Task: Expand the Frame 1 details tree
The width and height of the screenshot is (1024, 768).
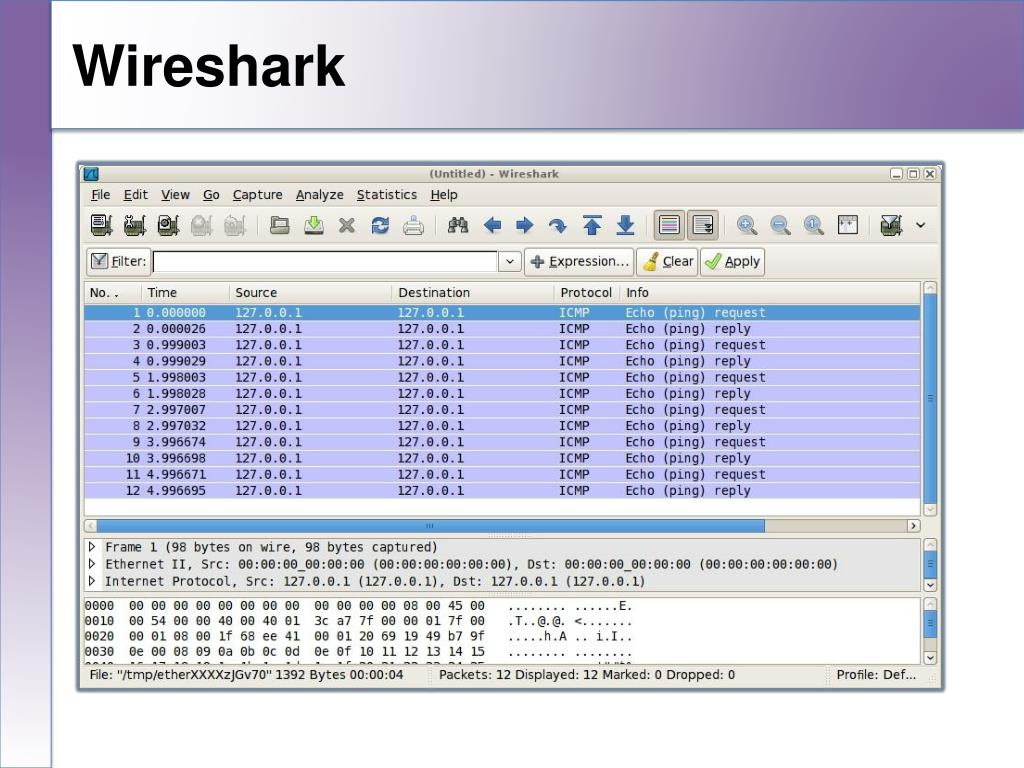Action: tap(92, 547)
